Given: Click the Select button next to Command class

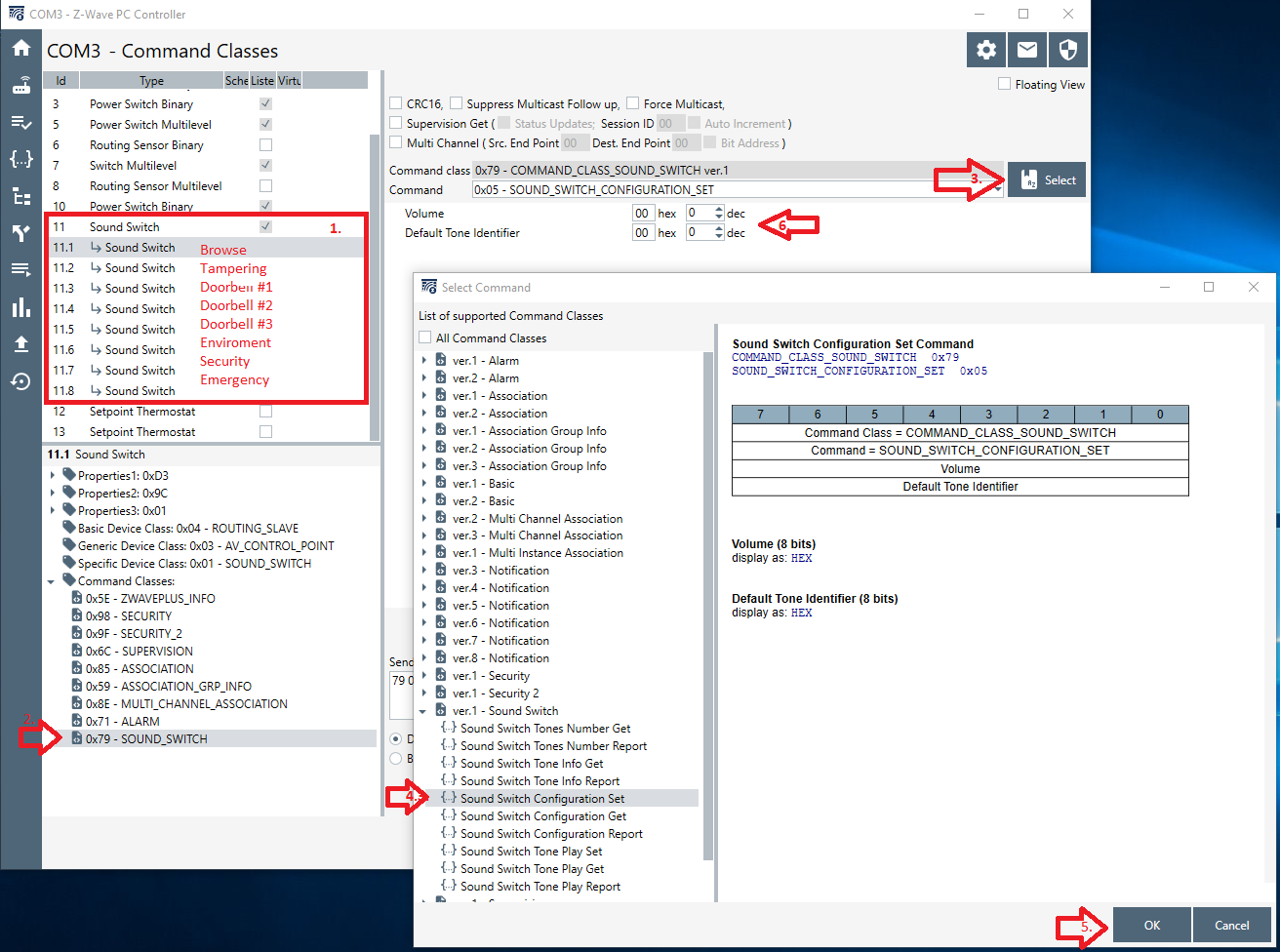Looking at the screenshot, I should tap(1046, 178).
